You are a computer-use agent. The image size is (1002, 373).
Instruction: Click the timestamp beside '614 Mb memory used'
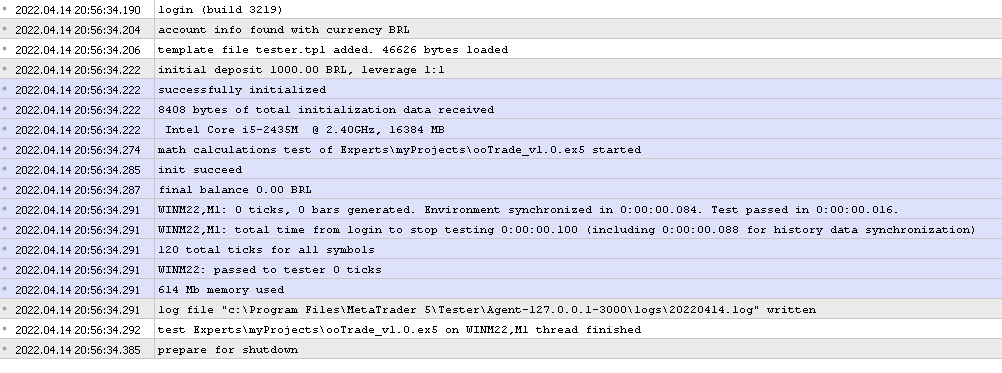tap(78, 290)
